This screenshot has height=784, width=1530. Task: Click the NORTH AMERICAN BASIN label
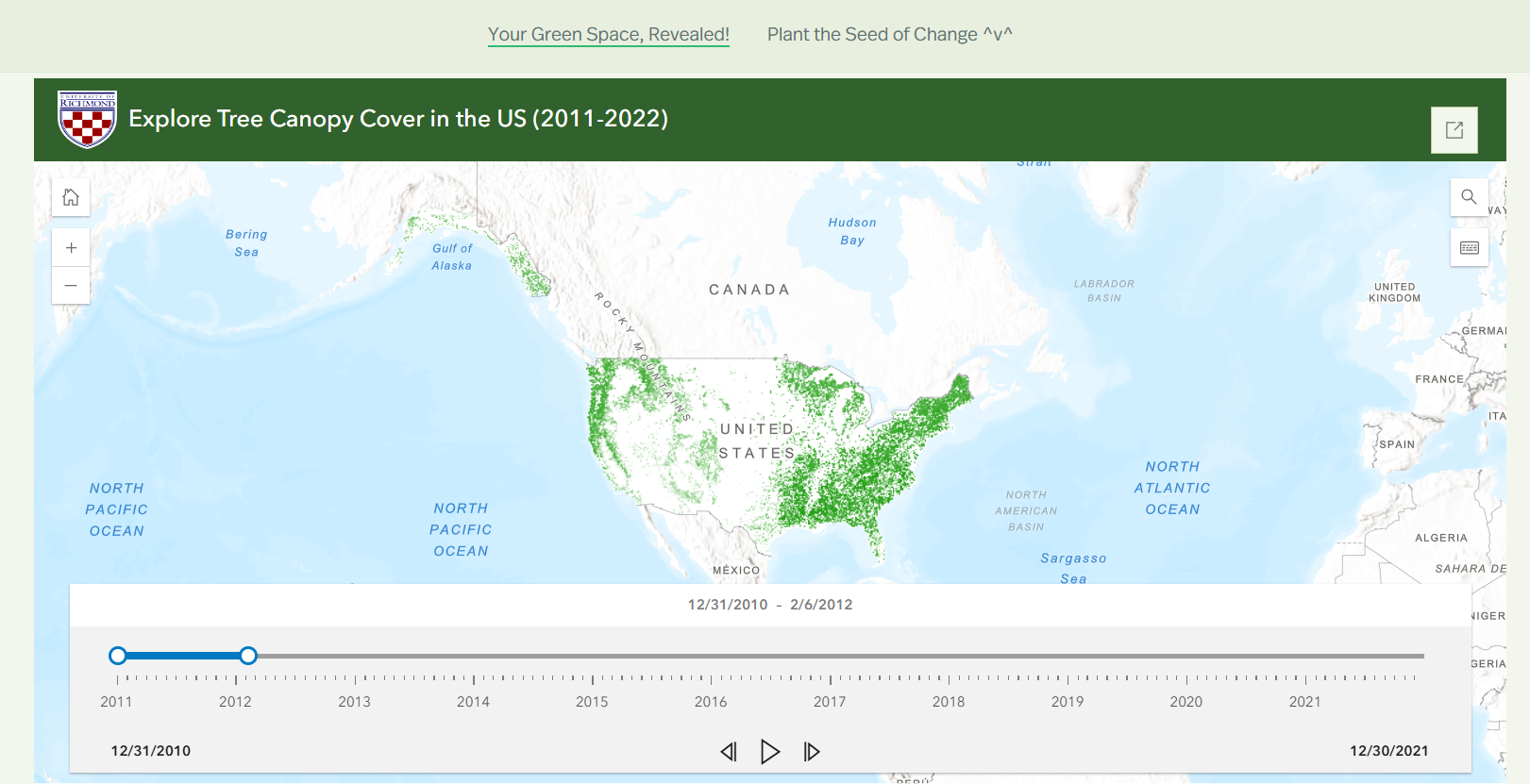(x=1026, y=510)
